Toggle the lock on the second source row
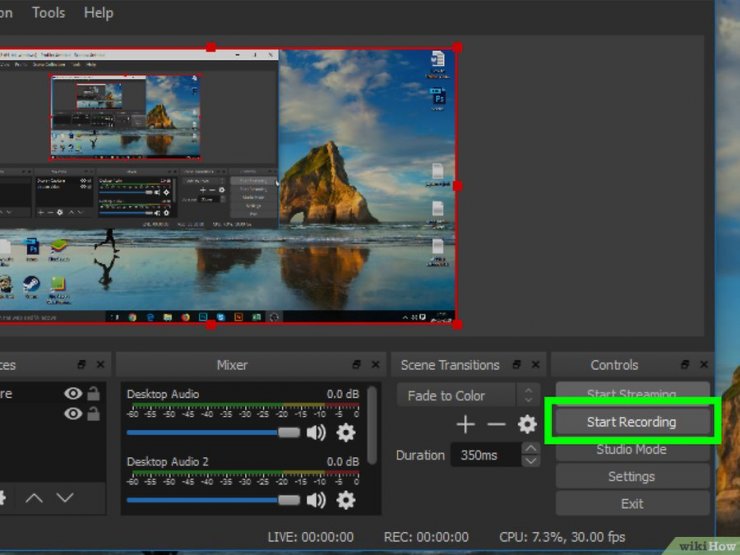The image size is (740, 555). click(93, 413)
